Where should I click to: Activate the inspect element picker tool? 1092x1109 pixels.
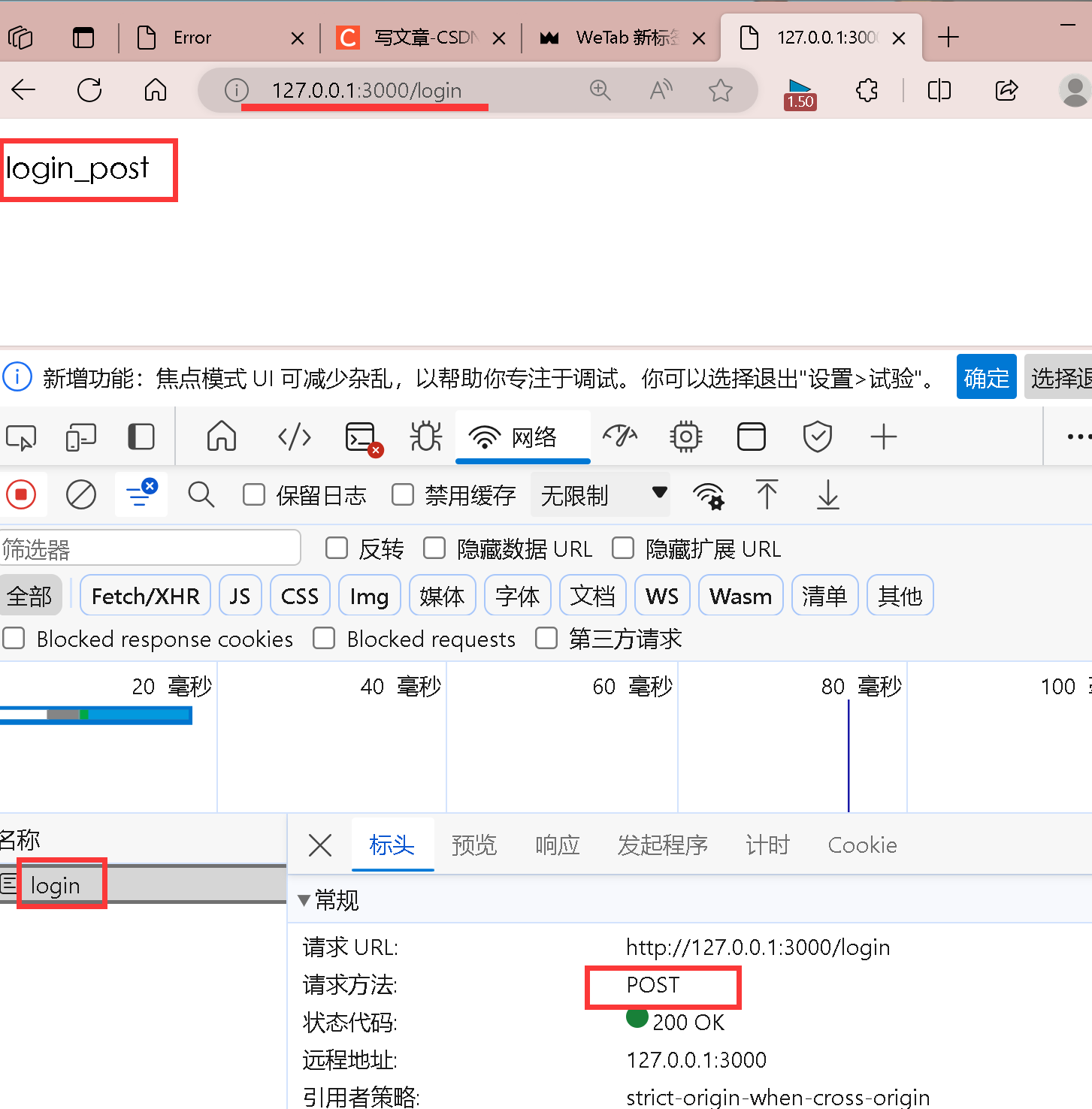21,437
